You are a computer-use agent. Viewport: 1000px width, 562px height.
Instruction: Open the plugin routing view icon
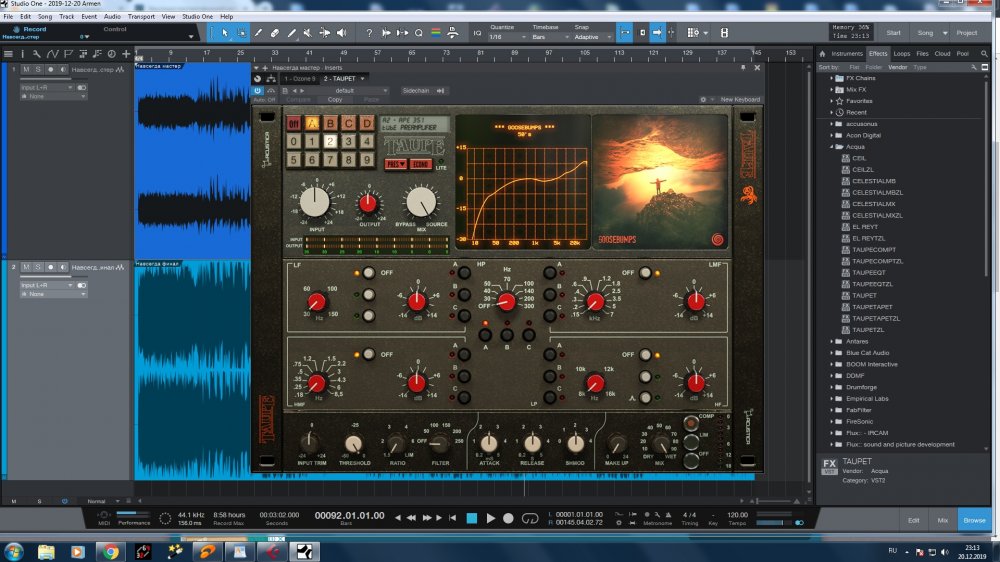[x=271, y=78]
